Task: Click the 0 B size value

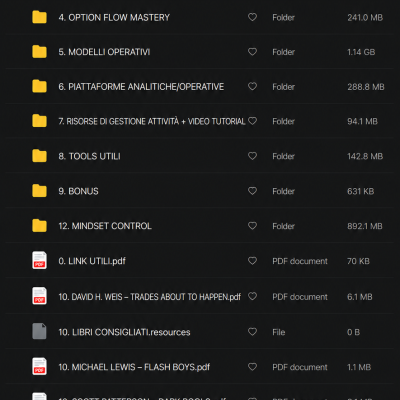Action: coord(353,332)
